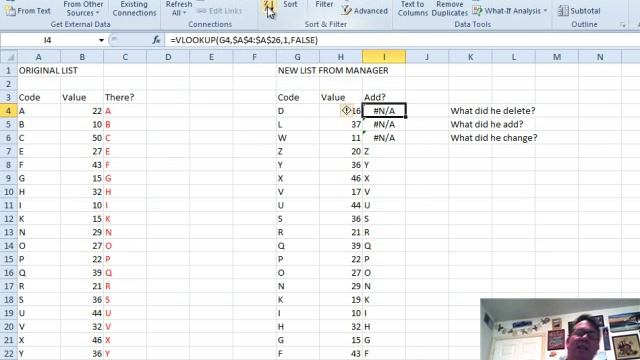Select column I header

coord(384,57)
